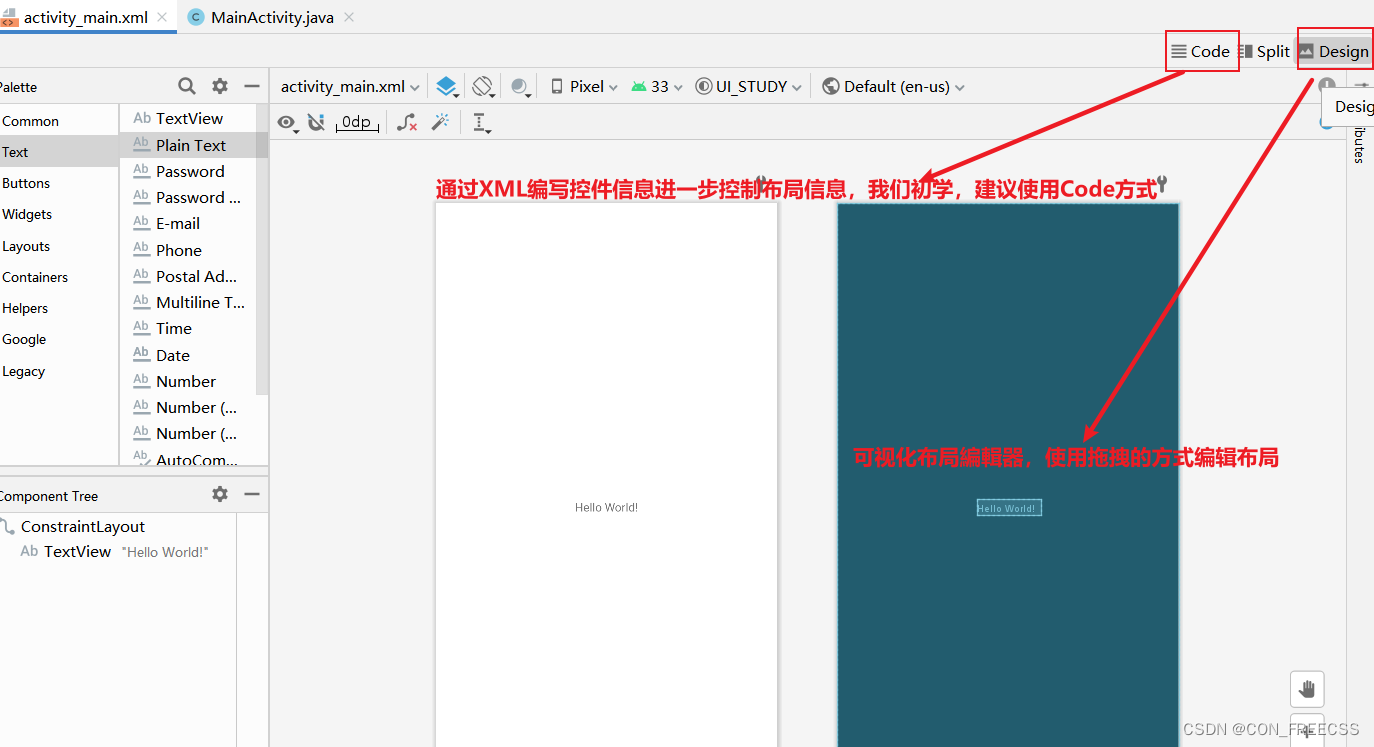Close the MainActivity.java tab
The height and width of the screenshot is (747, 1374).
click(349, 17)
